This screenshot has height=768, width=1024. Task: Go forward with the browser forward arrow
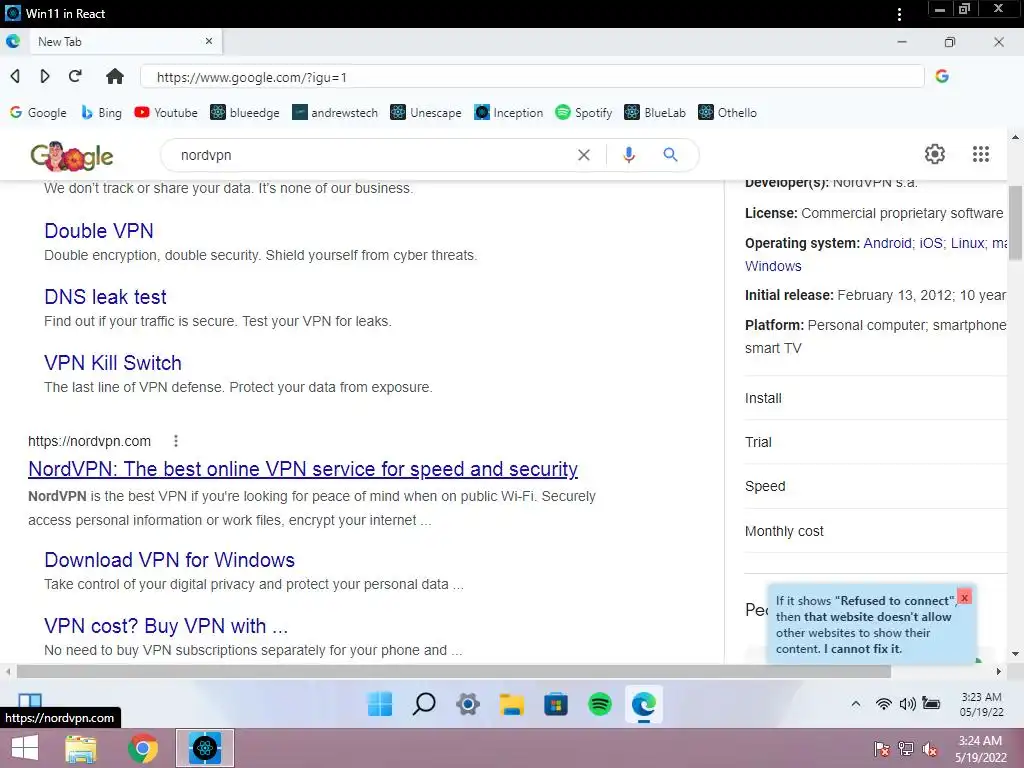(44, 76)
